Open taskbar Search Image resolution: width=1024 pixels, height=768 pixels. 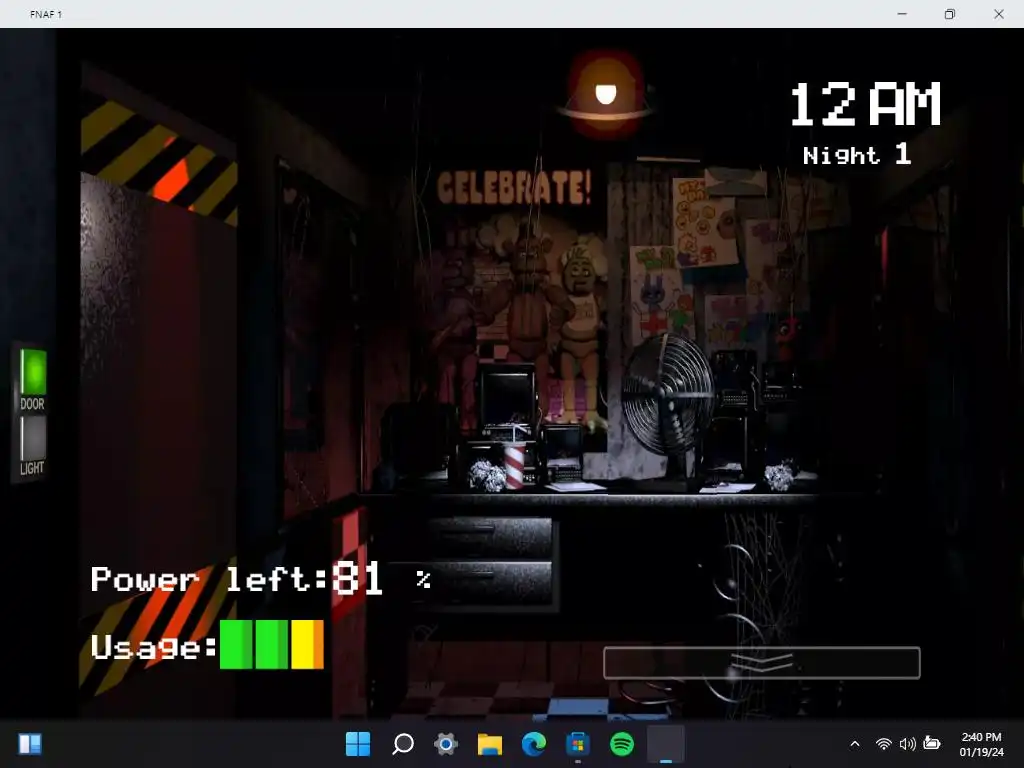click(402, 744)
